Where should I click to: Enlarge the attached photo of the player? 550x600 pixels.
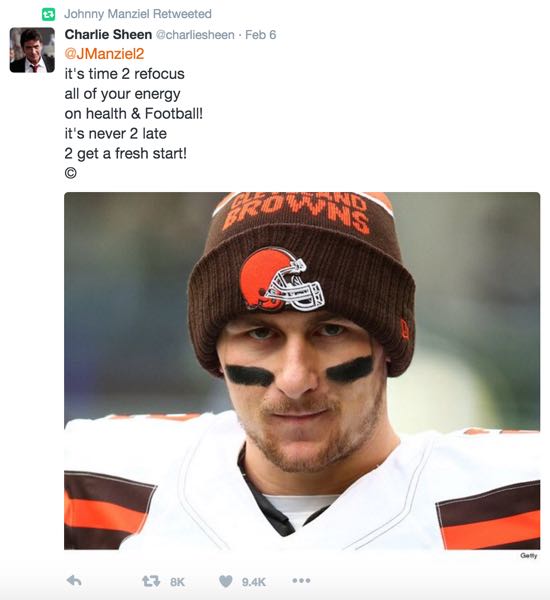pyautogui.click(x=302, y=371)
